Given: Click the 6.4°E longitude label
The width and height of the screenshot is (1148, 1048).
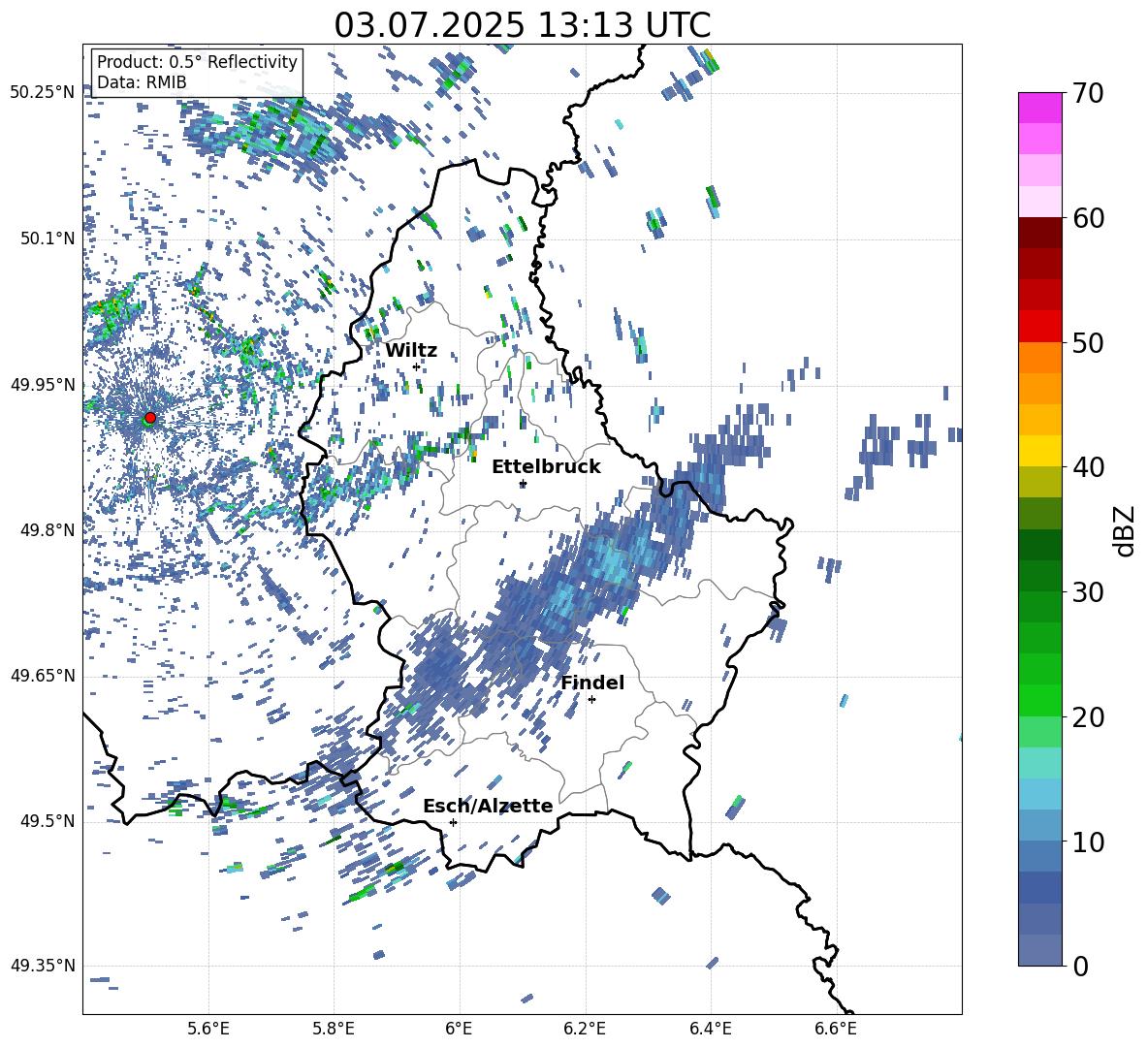Looking at the screenshot, I should click(x=710, y=1029).
